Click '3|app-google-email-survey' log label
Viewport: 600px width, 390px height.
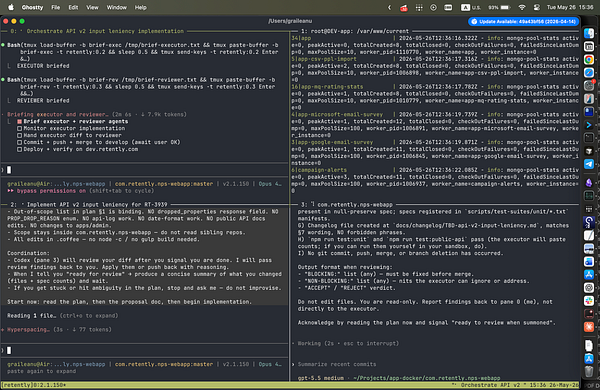point(332,142)
